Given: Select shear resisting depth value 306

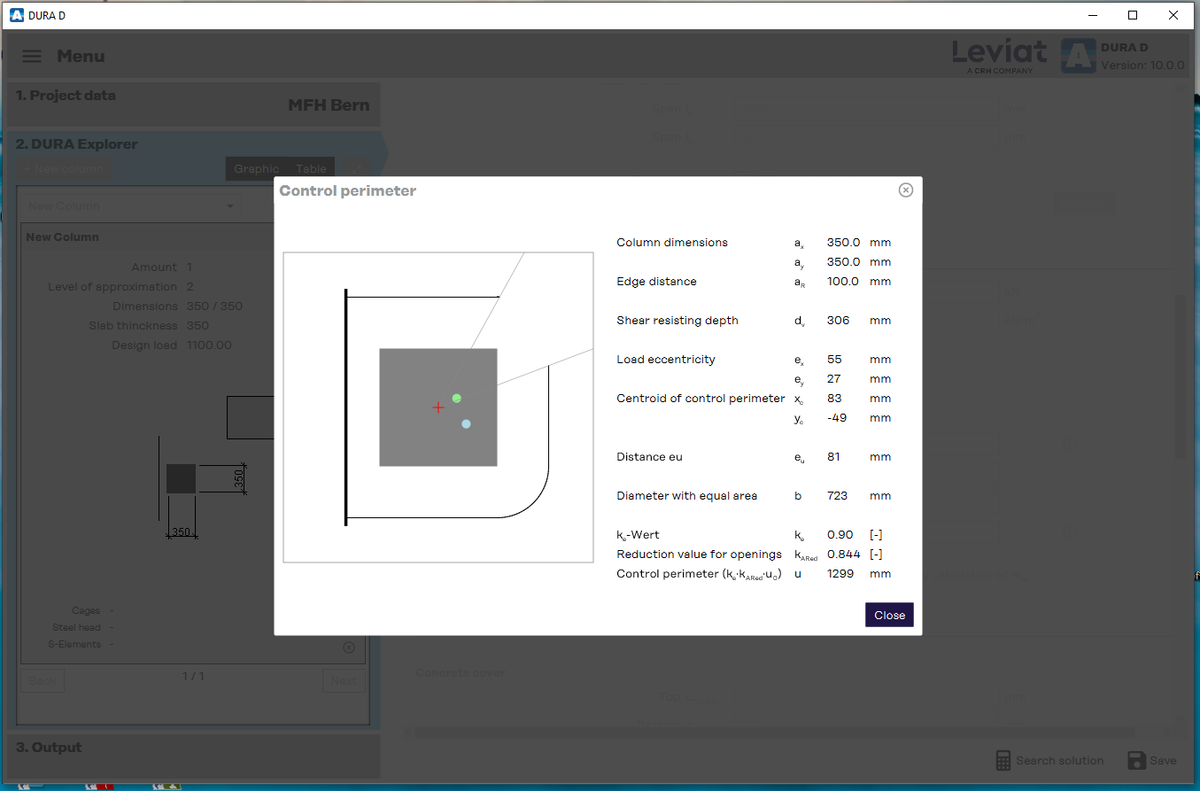Looking at the screenshot, I should (x=838, y=320).
